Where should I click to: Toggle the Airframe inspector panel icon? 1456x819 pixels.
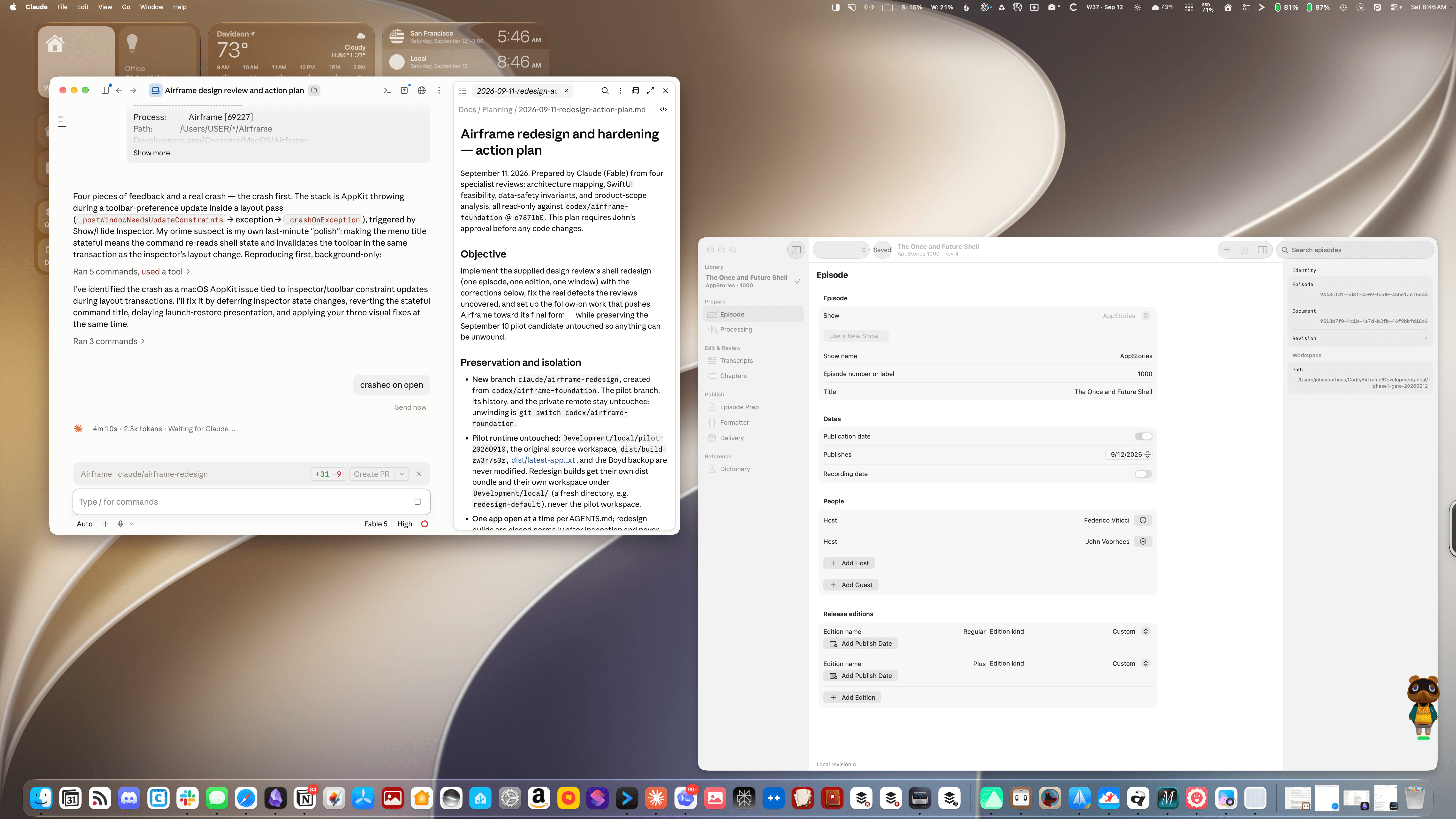pos(1262,250)
